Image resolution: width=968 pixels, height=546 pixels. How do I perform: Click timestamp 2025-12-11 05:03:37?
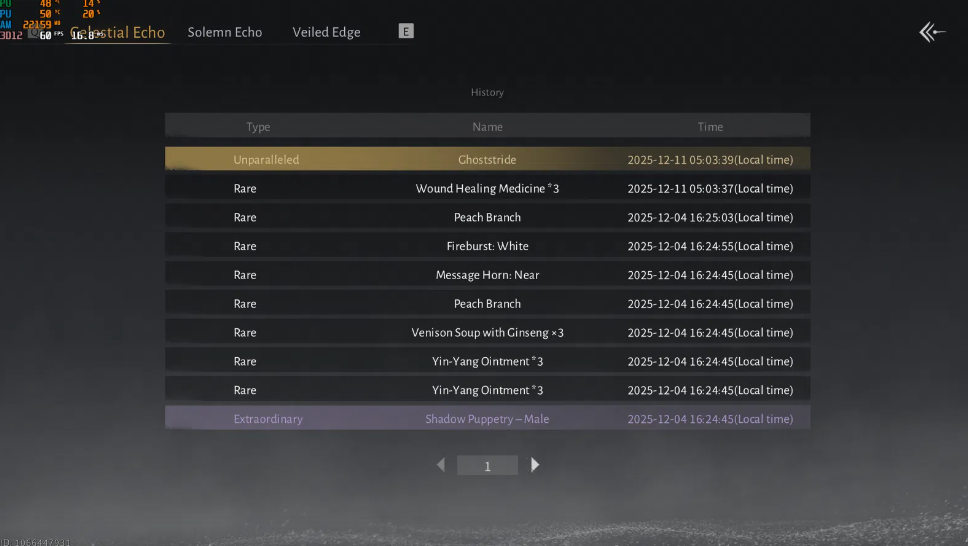(710, 188)
